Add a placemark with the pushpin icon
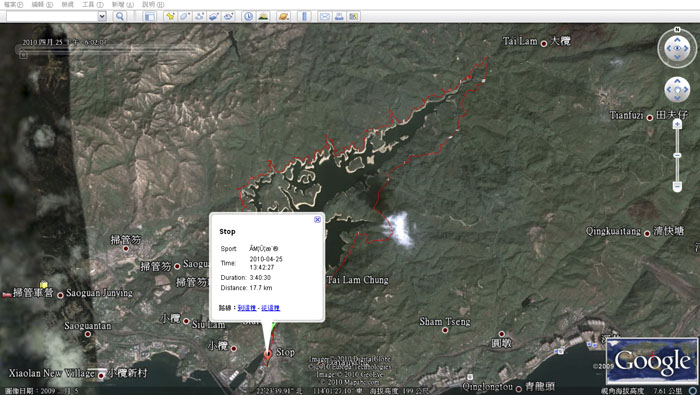700x395 pixels. 170,17
